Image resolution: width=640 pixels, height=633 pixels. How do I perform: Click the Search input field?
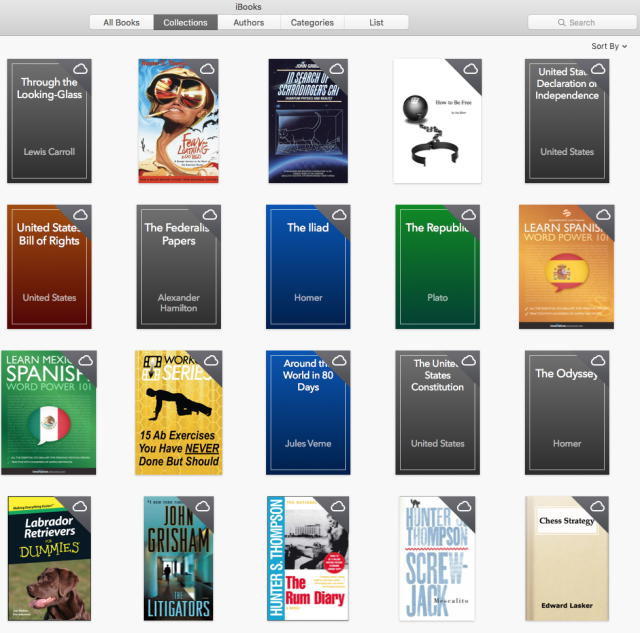(x=582, y=22)
